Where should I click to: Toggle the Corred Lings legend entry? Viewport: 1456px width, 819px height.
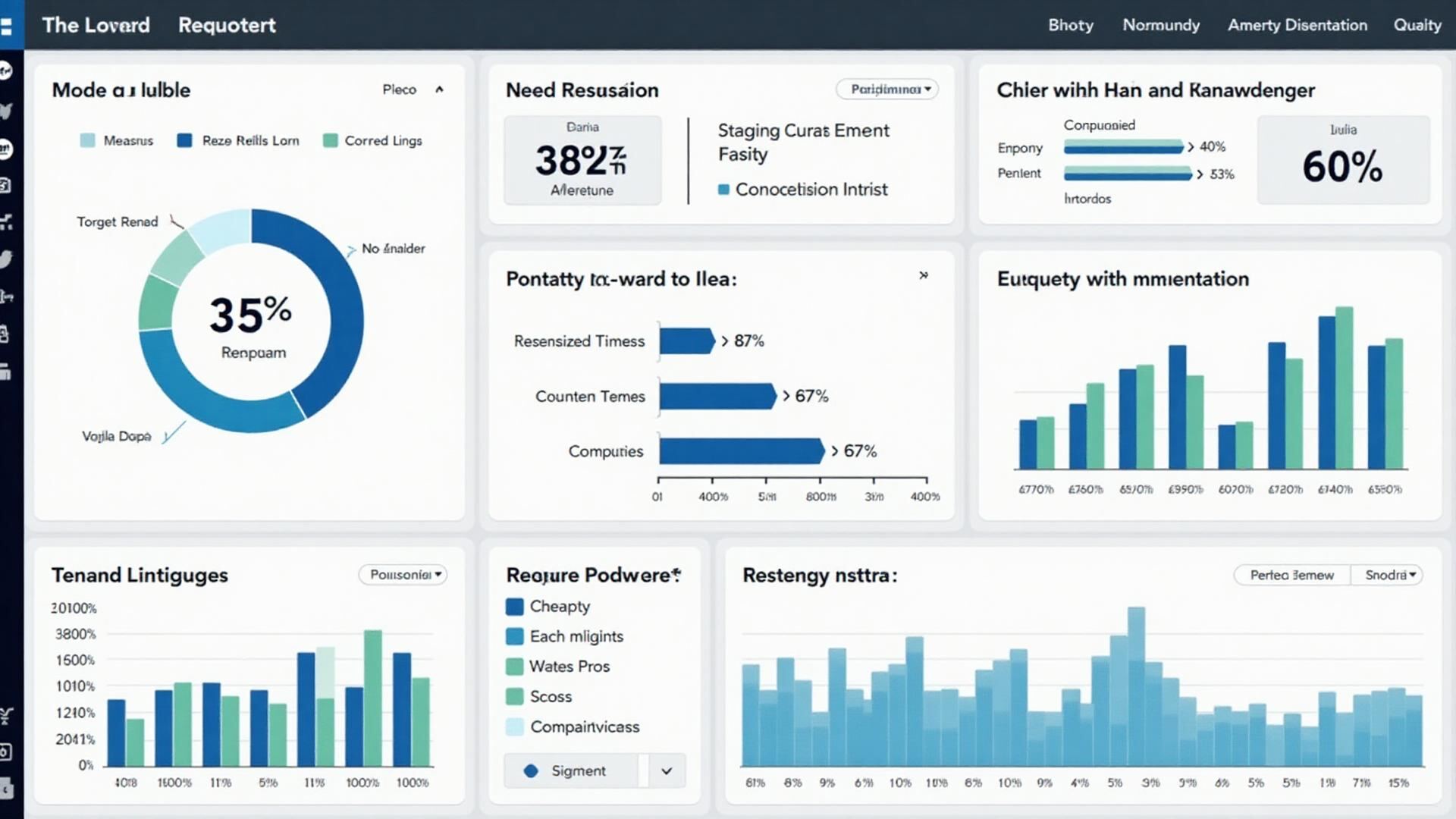(372, 140)
